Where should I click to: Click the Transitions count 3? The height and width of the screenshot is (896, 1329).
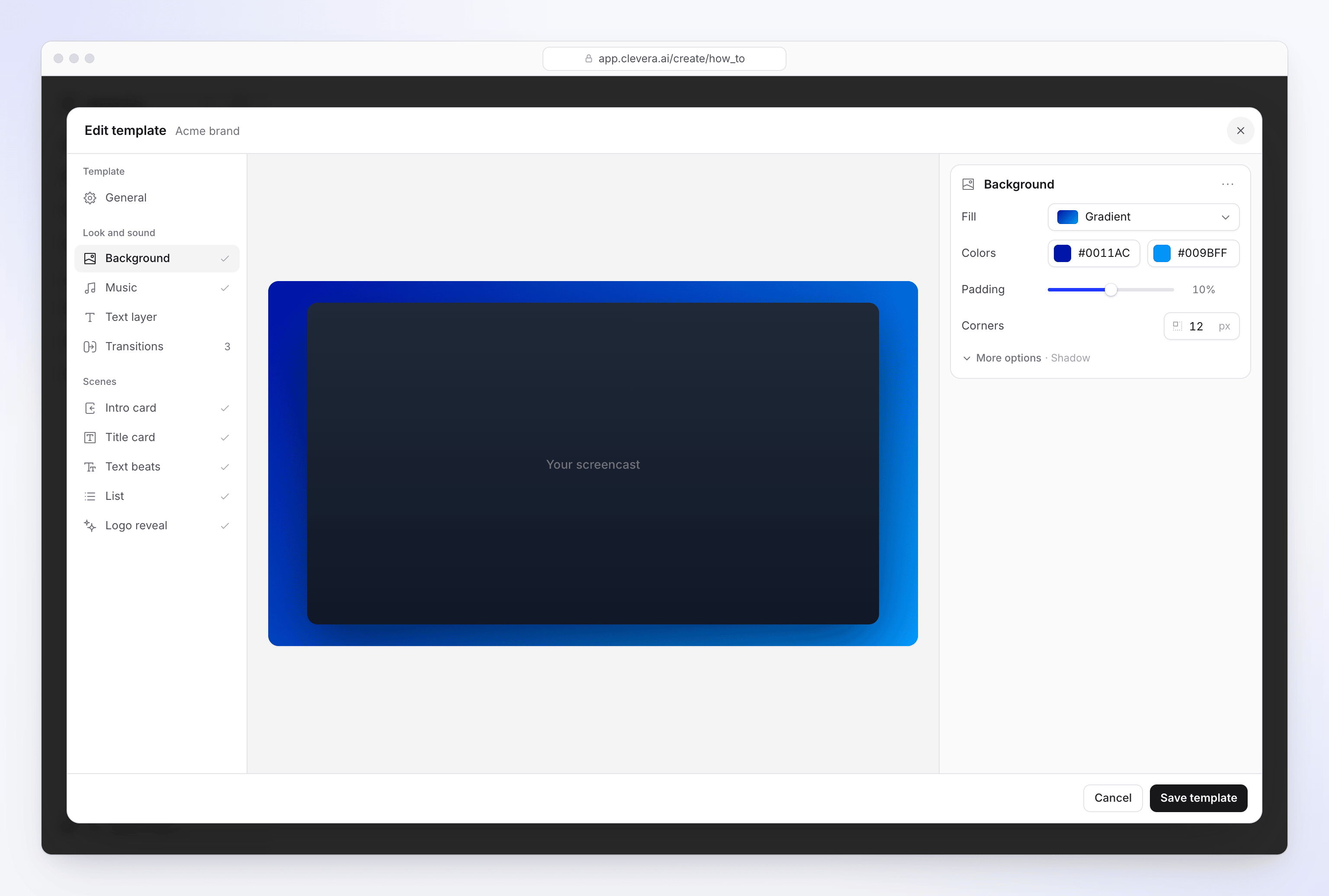click(227, 347)
